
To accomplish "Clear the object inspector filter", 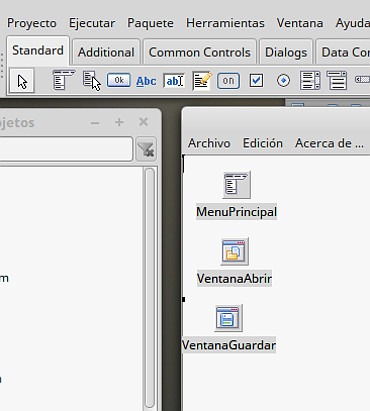I will coord(146,149).
